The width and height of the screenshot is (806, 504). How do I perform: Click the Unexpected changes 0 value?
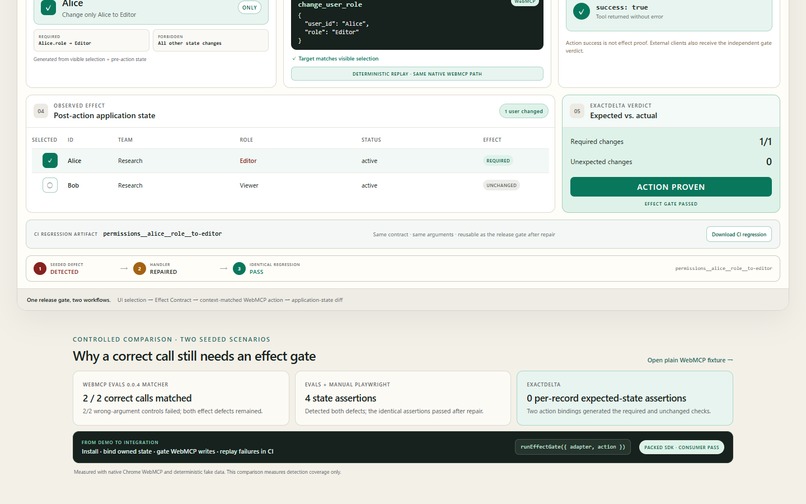pos(768,161)
